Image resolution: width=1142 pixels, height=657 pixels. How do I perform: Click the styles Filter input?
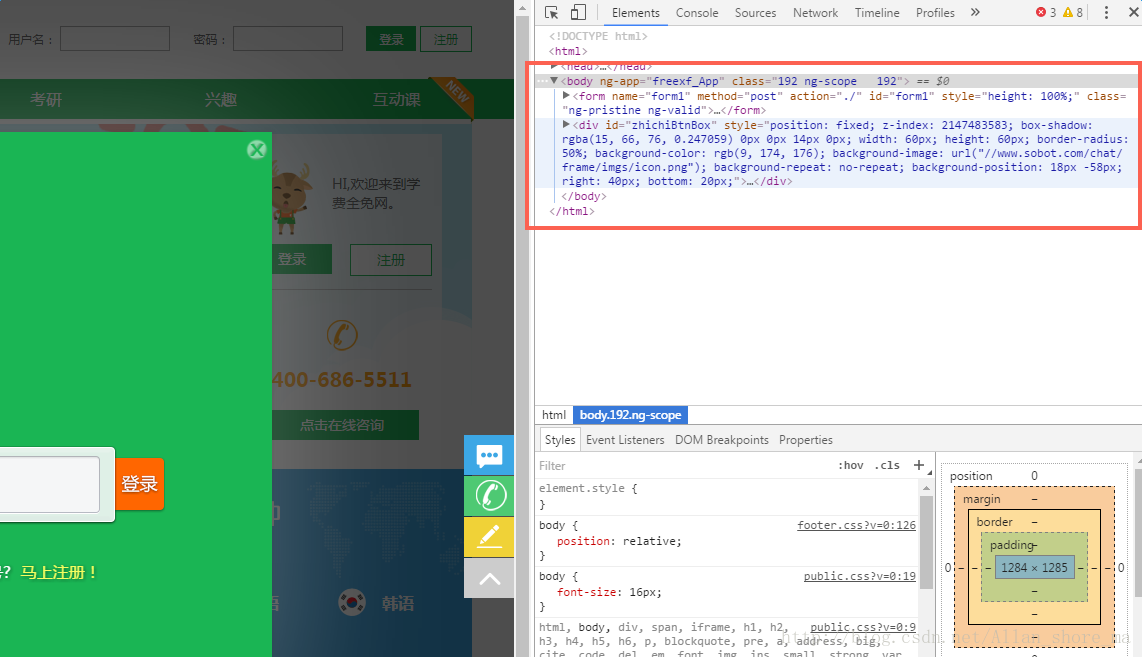(685, 465)
